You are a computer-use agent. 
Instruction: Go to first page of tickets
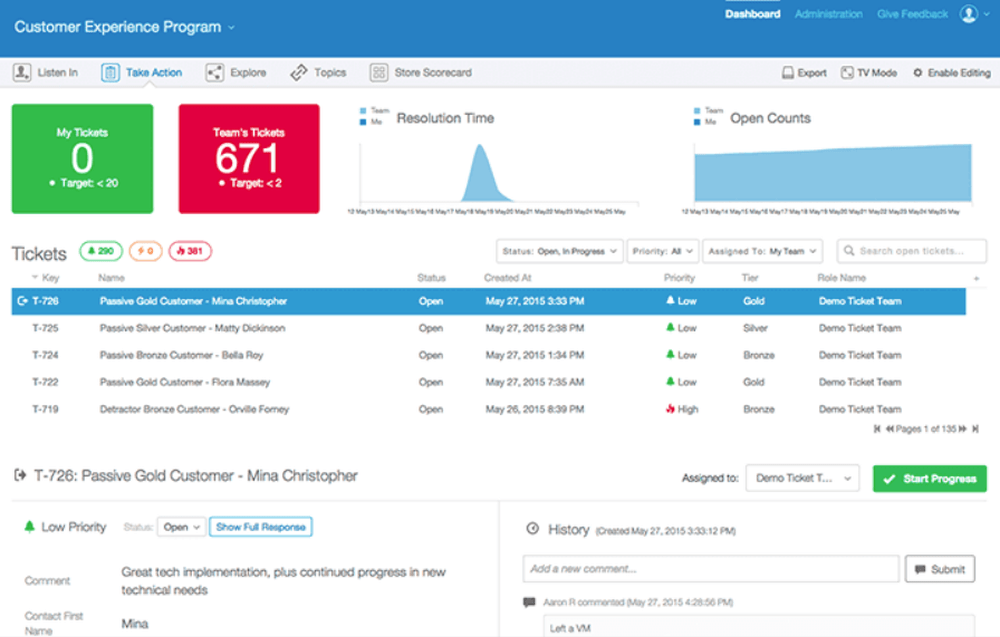pos(878,429)
